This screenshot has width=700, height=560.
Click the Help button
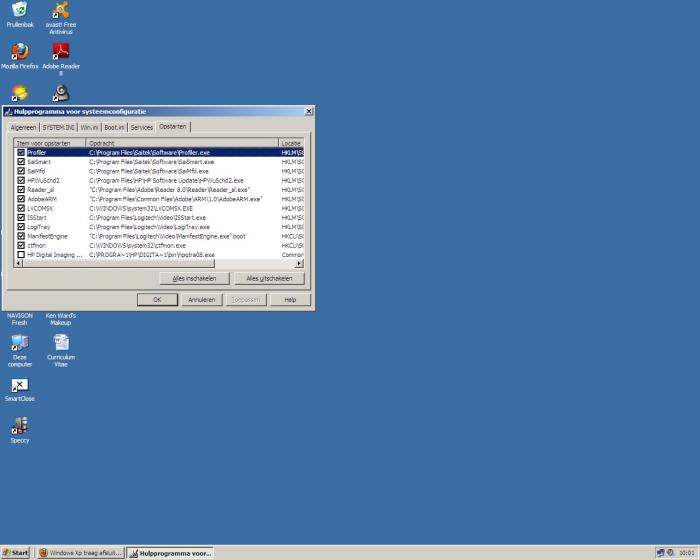click(x=290, y=300)
